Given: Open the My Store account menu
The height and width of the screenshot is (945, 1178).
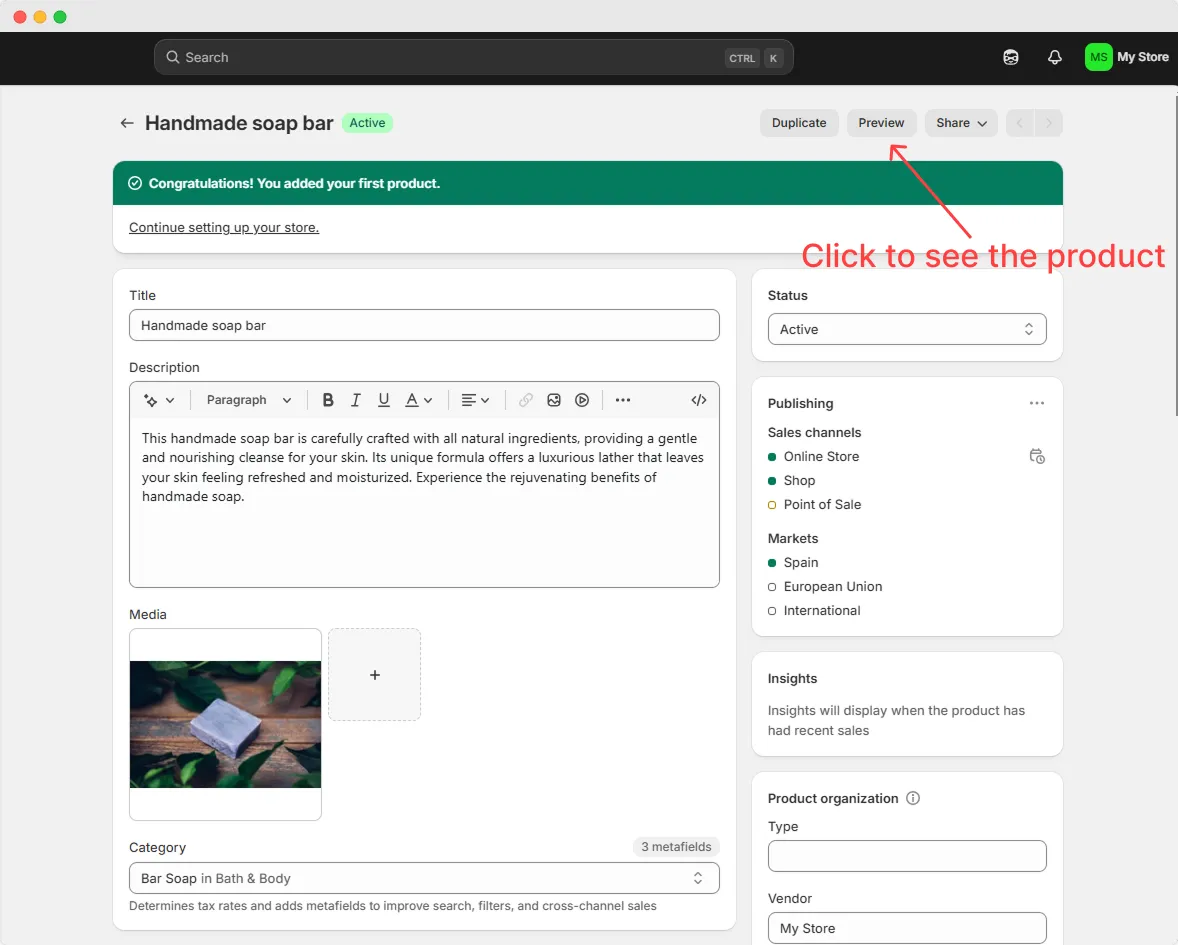Looking at the screenshot, I should click(1127, 57).
